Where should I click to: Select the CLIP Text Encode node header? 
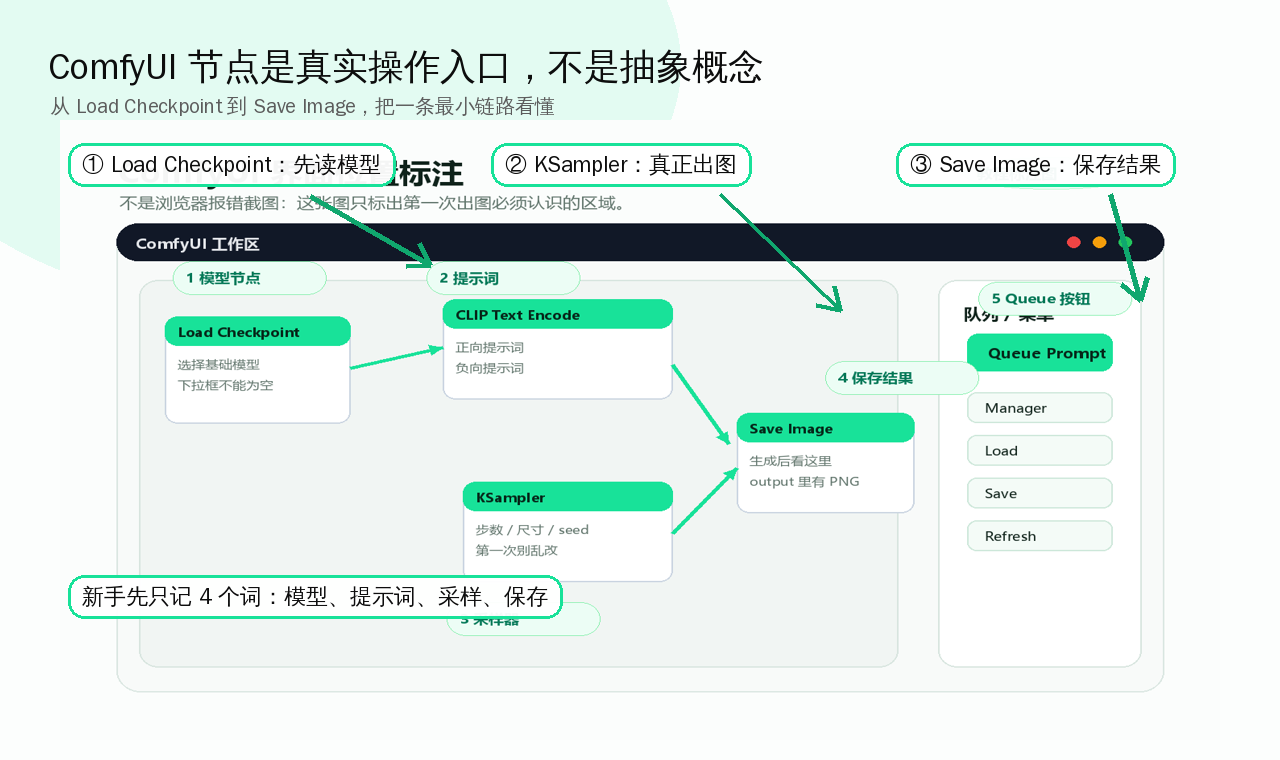coord(558,315)
